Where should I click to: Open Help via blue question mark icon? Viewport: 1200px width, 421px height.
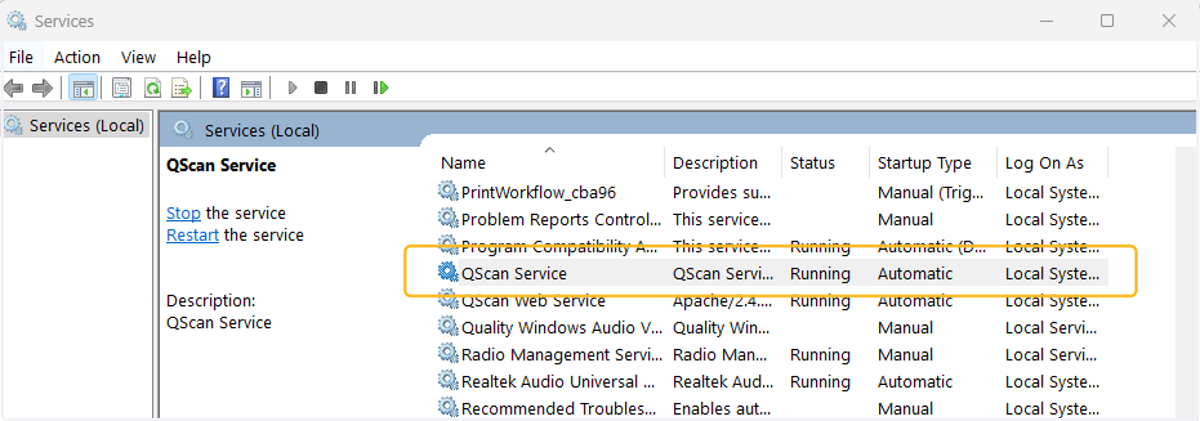(222, 88)
